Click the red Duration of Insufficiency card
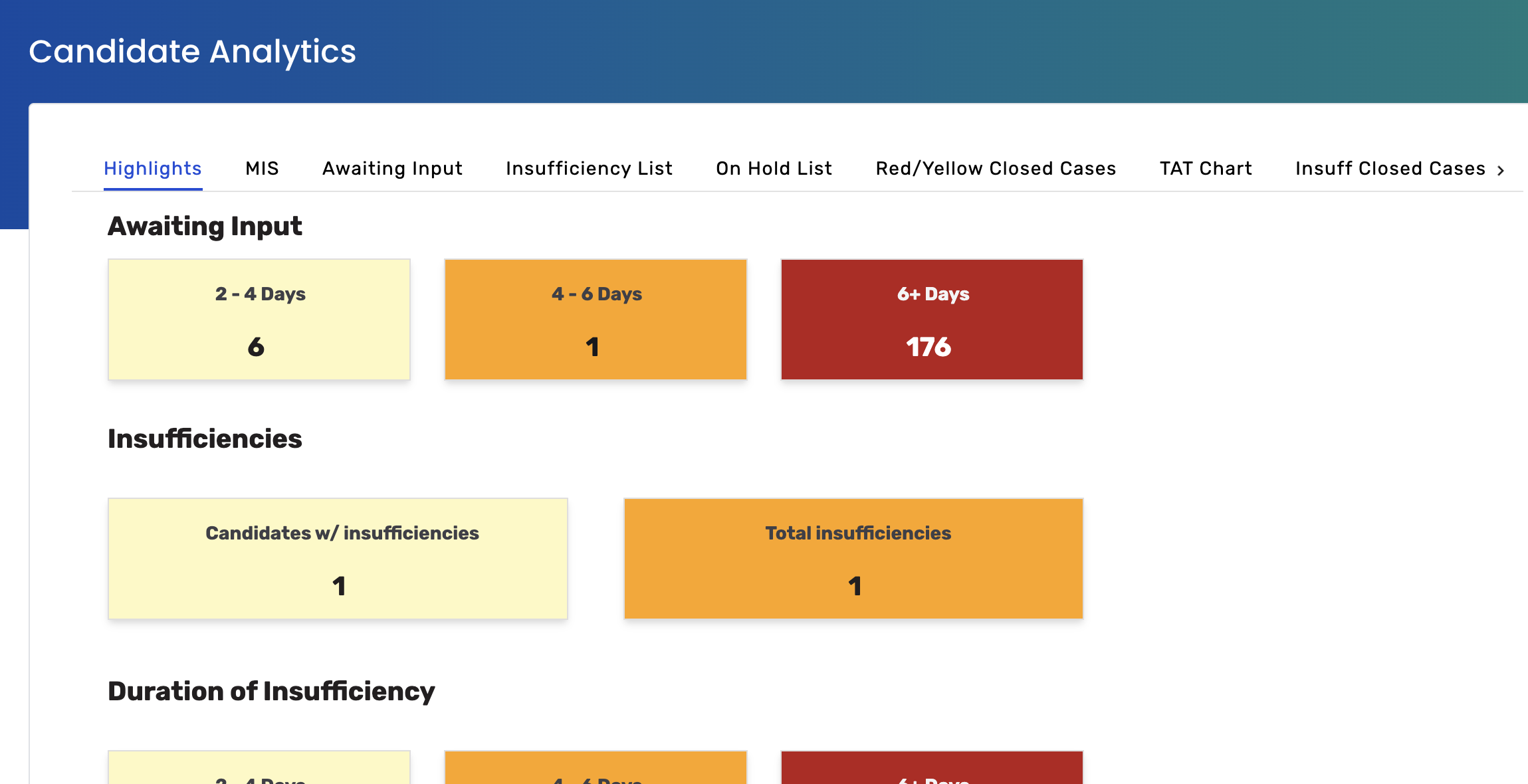Image resolution: width=1528 pixels, height=784 pixels. point(932,768)
